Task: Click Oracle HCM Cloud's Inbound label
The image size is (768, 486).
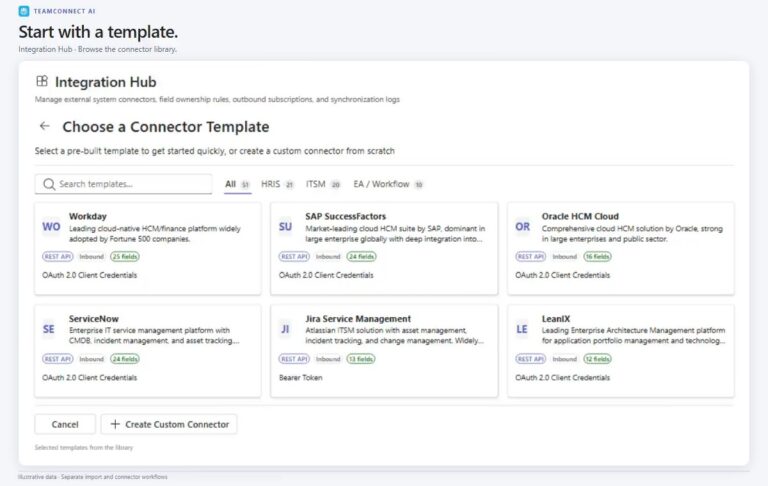Action: [x=565, y=257]
